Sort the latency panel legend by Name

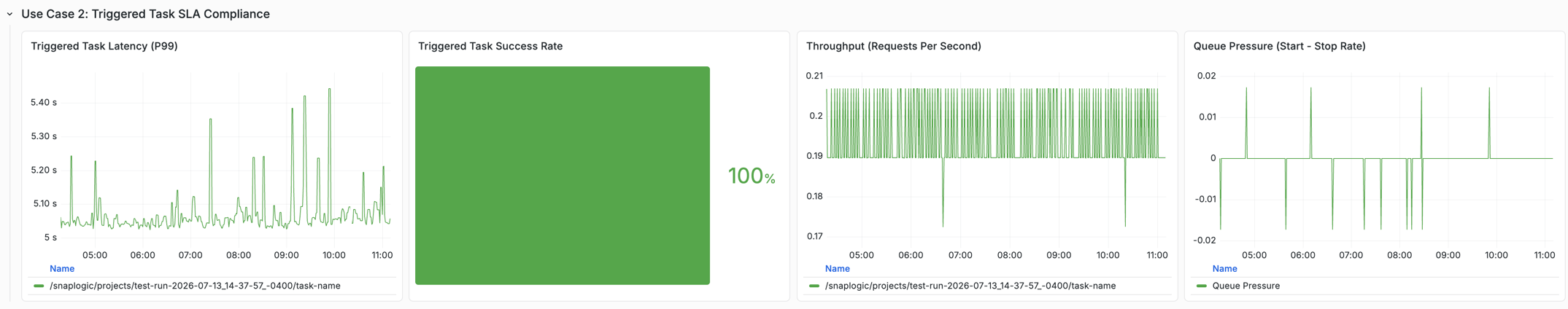coord(62,268)
